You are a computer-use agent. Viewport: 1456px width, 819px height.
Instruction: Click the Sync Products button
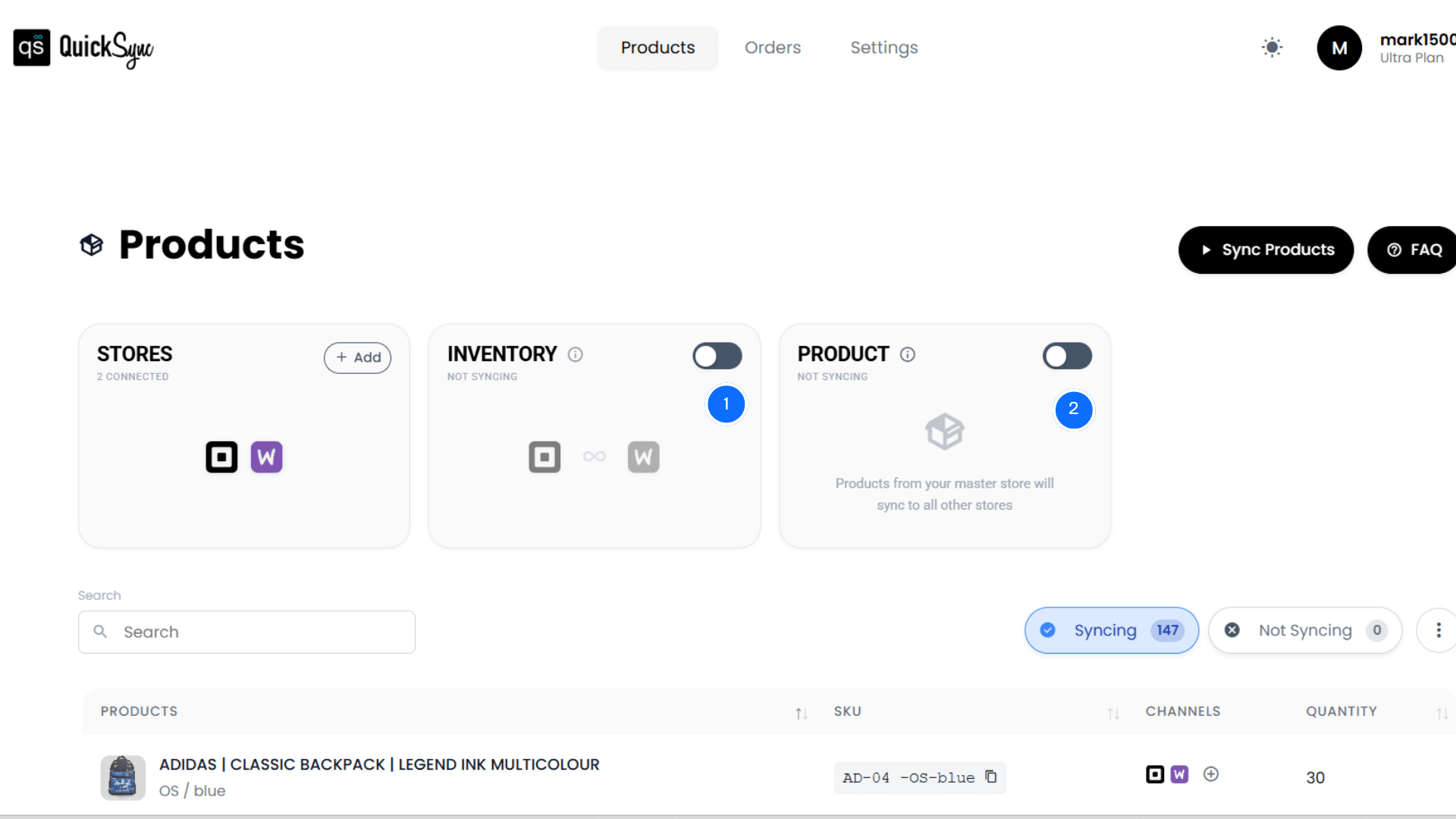(1266, 249)
